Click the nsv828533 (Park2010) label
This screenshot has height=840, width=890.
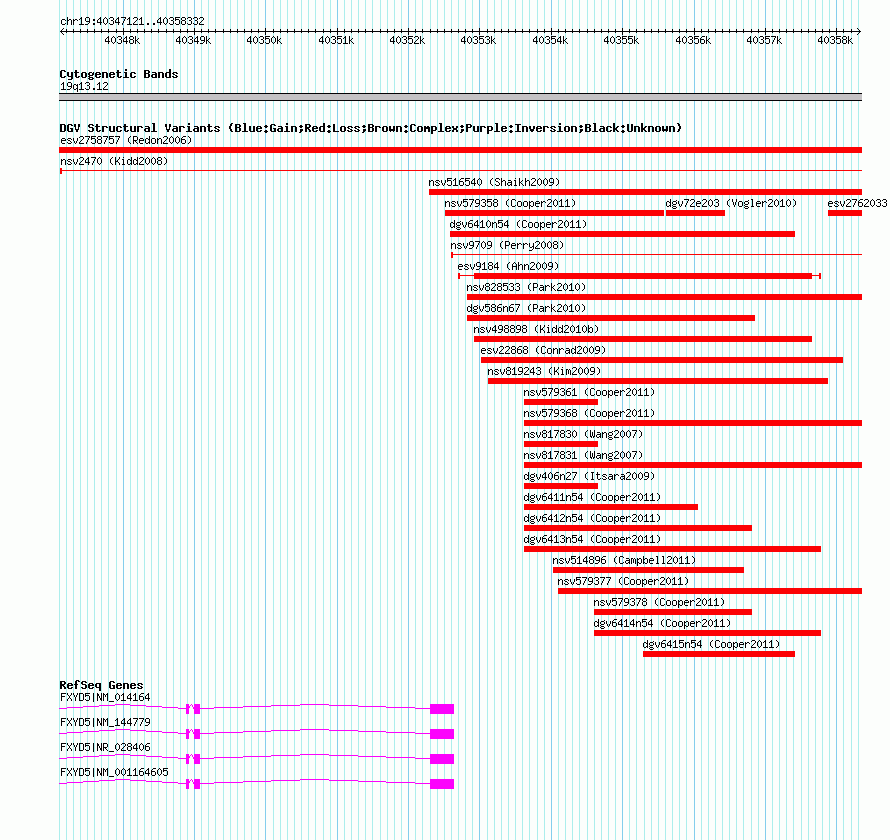(x=526, y=287)
